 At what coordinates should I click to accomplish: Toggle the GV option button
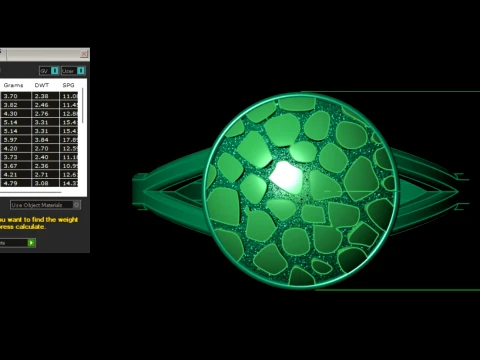click(x=49, y=71)
